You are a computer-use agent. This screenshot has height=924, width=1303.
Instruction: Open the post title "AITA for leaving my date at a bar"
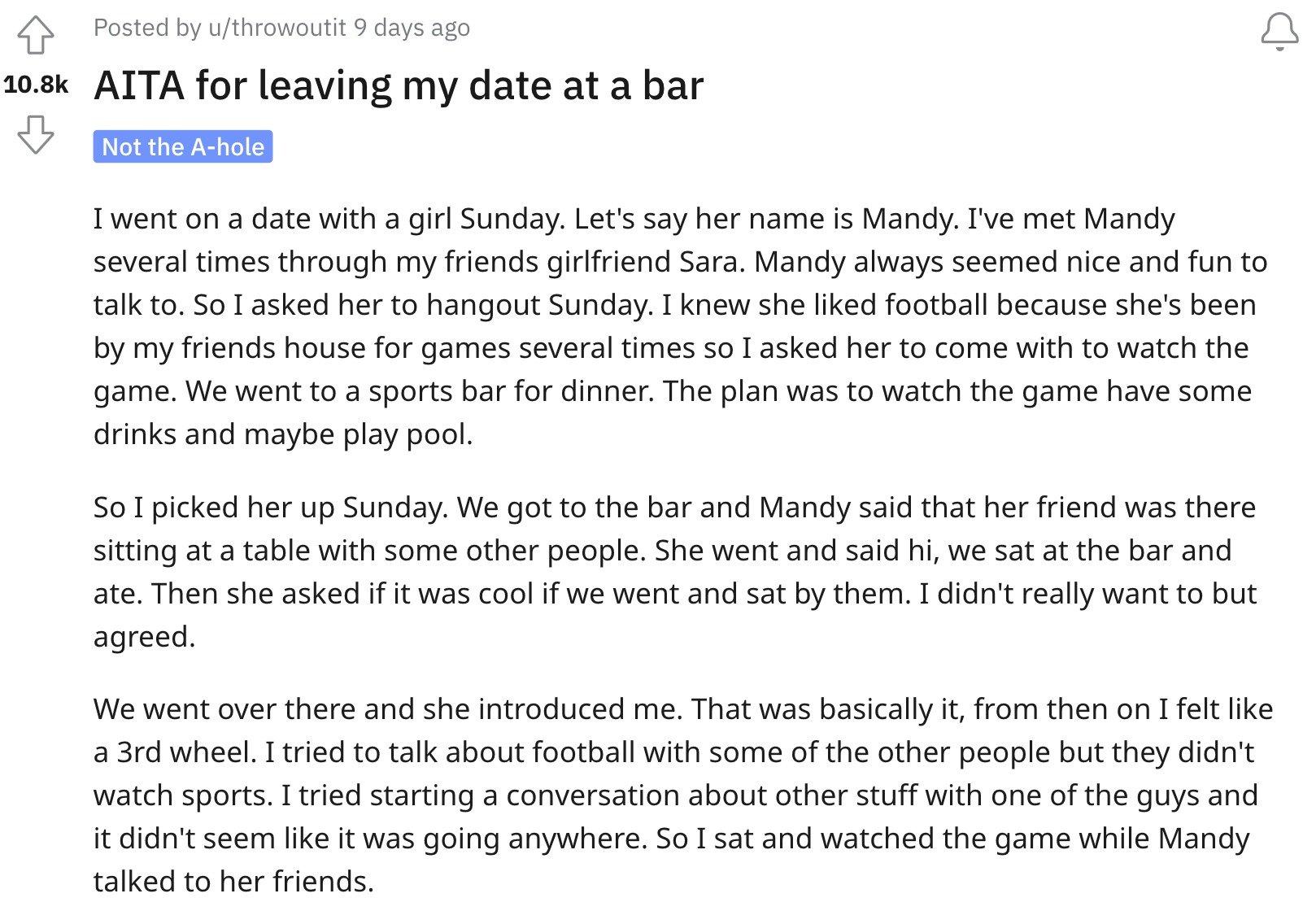399,85
